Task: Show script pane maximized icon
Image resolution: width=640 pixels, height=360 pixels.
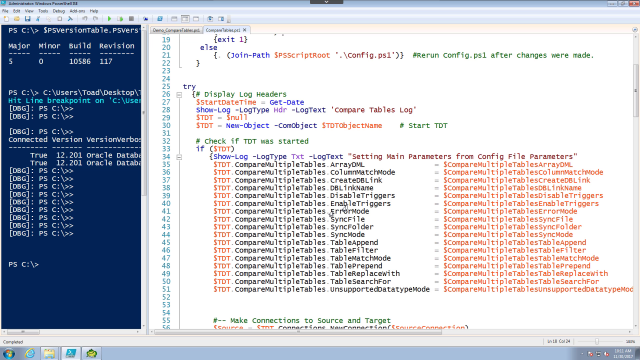Action: point(196,19)
